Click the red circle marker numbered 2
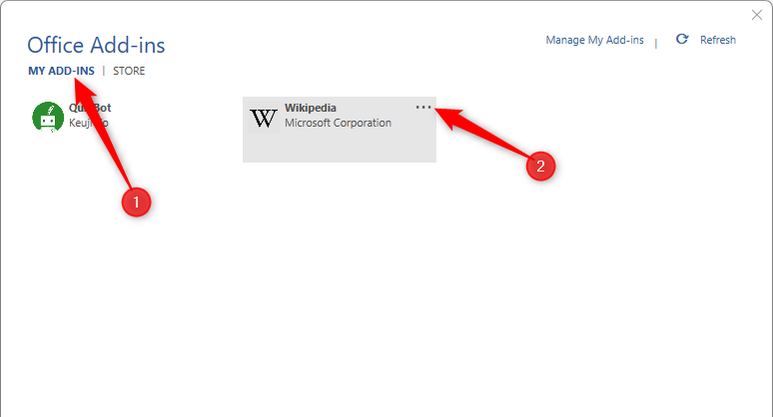The height and width of the screenshot is (417, 773). (x=540, y=166)
